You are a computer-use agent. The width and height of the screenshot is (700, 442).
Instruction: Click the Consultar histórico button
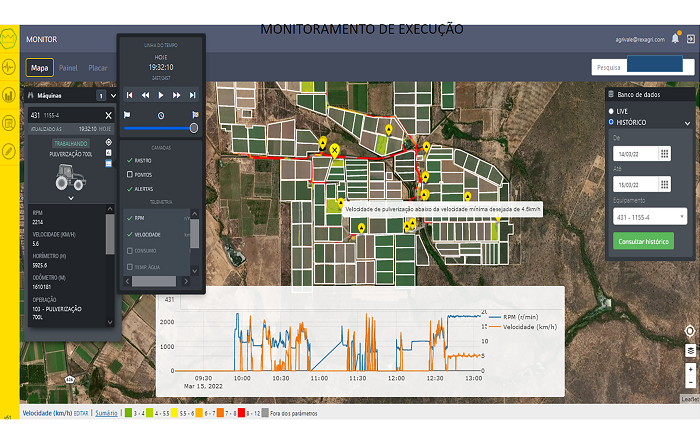643,241
